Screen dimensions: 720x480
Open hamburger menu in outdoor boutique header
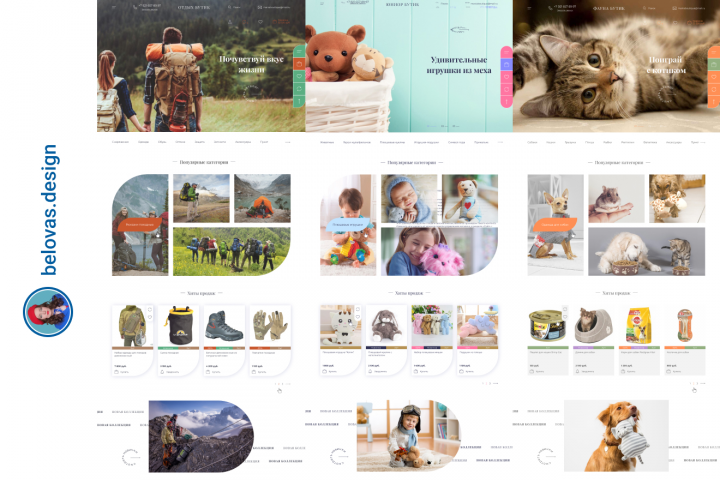(114, 7)
